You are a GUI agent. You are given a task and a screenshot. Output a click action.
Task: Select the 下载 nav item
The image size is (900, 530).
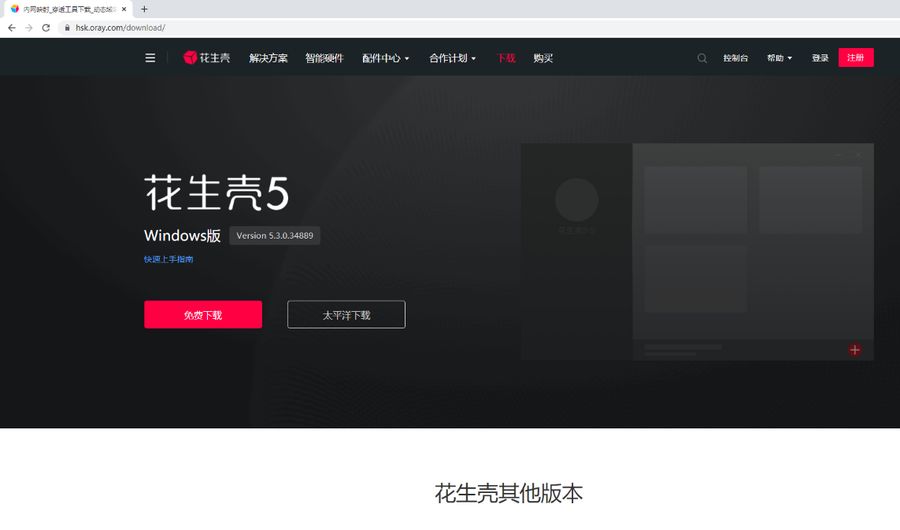pos(506,58)
